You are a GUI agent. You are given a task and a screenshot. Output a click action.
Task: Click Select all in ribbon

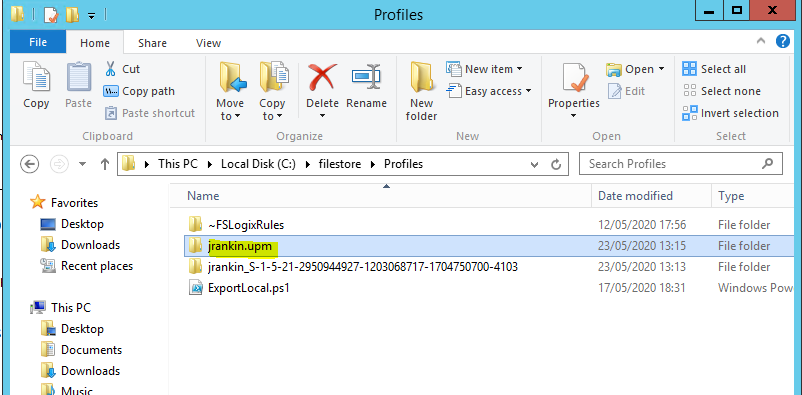pyautogui.click(x=715, y=69)
